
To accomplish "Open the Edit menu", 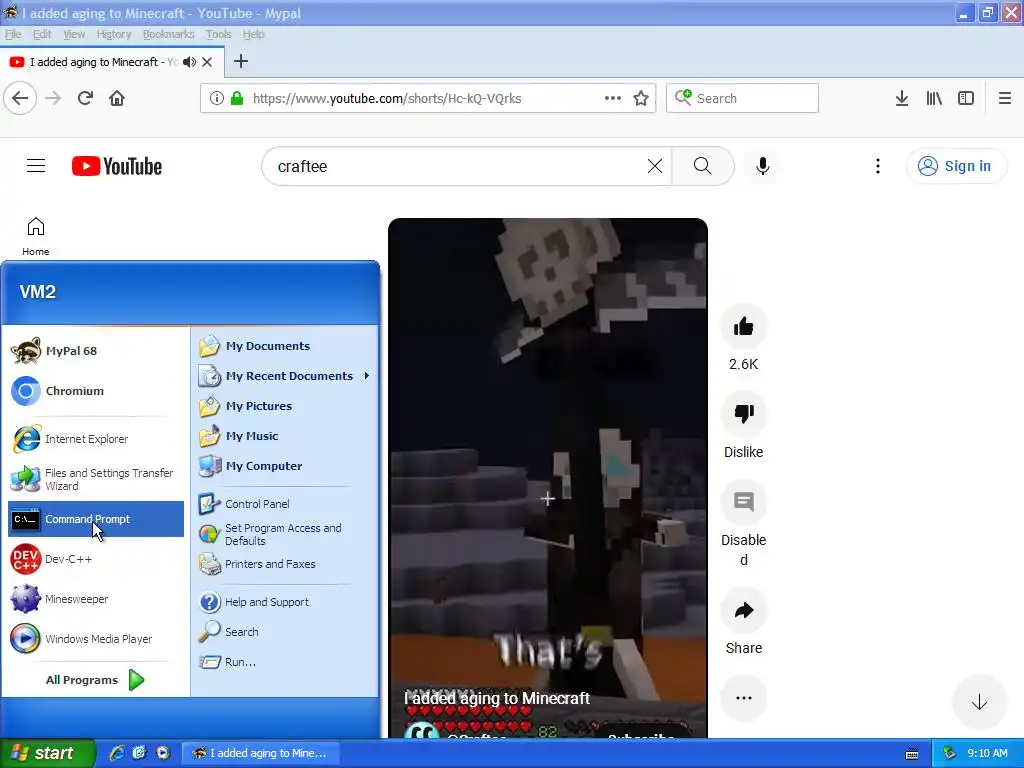I will pos(42,34).
